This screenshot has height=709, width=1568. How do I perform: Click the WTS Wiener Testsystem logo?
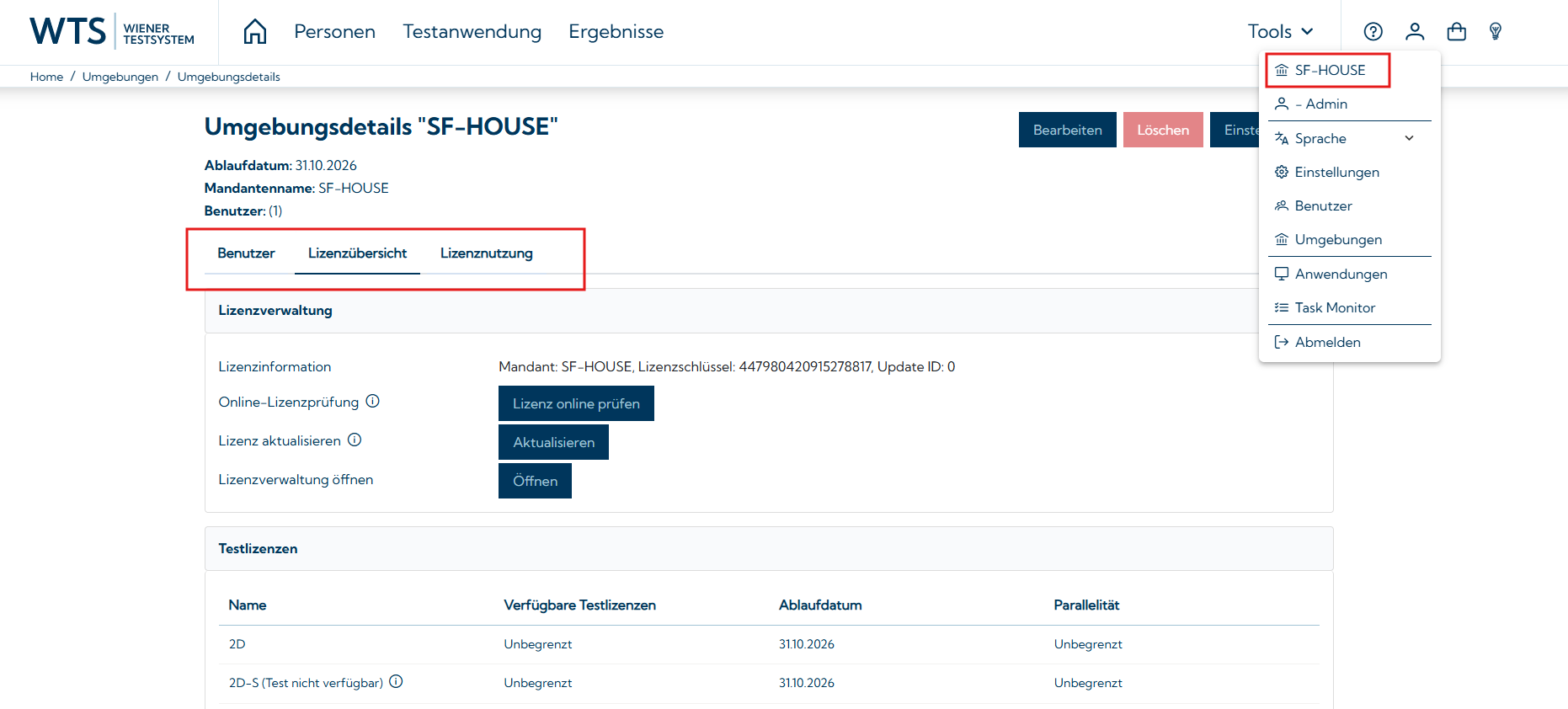[x=112, y=32]
